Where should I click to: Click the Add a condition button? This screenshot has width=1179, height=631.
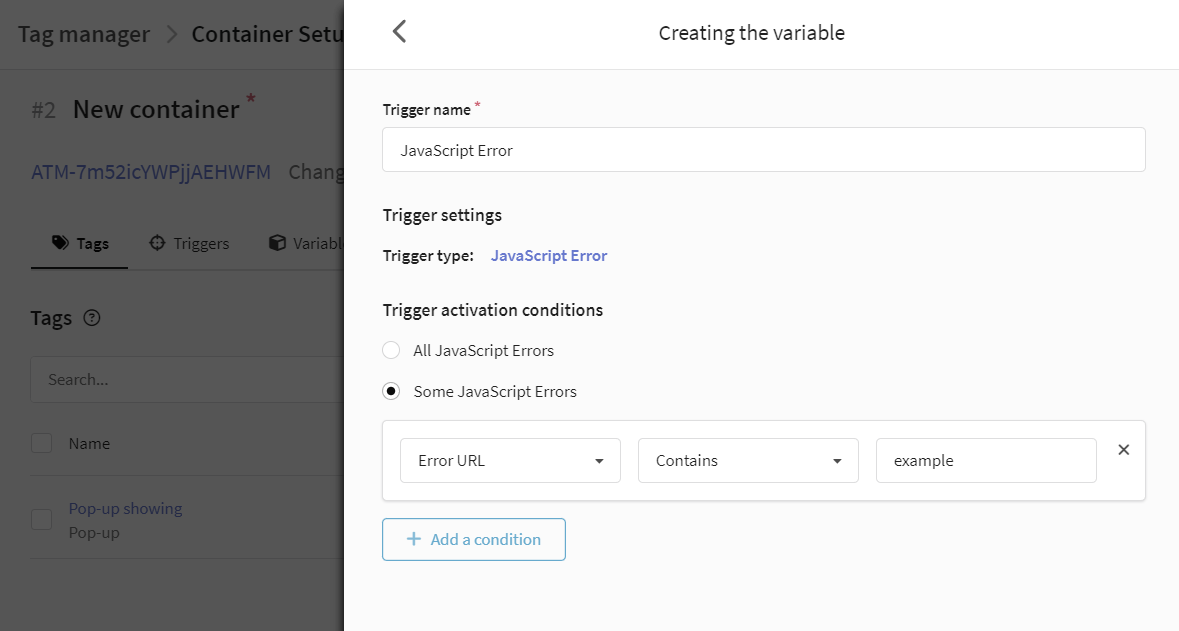(x=474, y=539)
